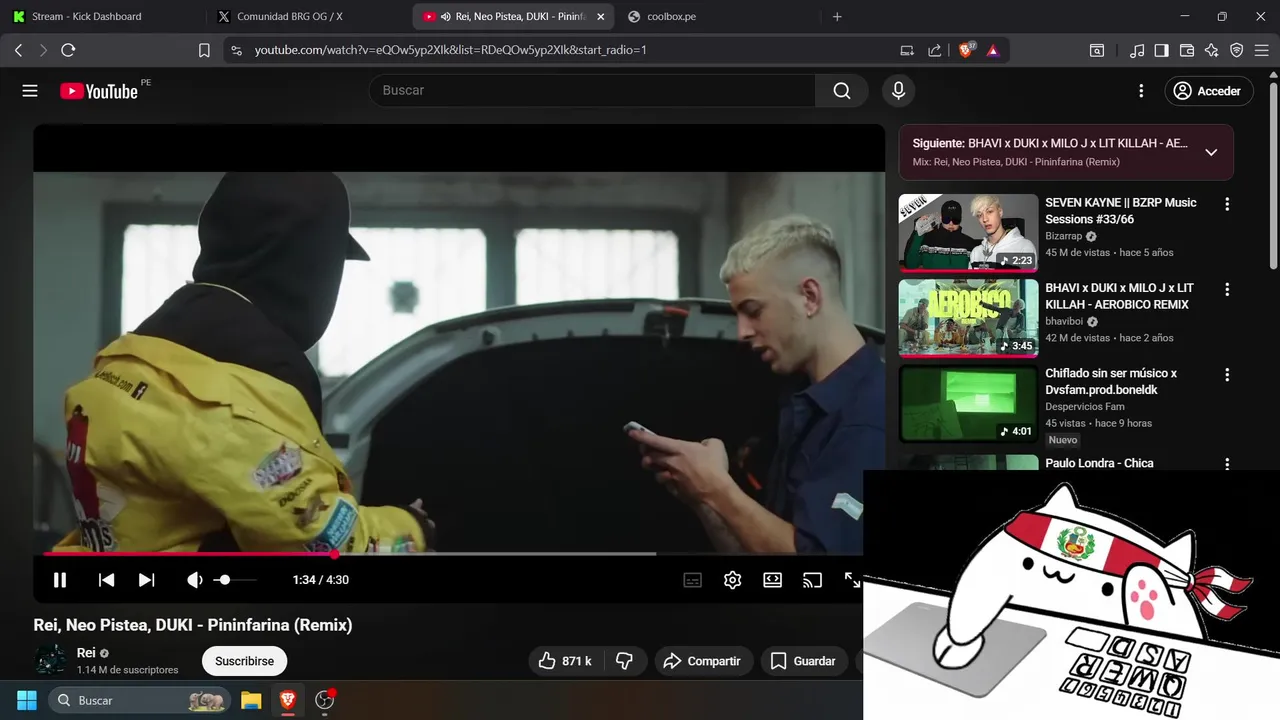Install app using the address bar icon
This screenshot has height=720, width=1280.
click(x=907, y=50)
